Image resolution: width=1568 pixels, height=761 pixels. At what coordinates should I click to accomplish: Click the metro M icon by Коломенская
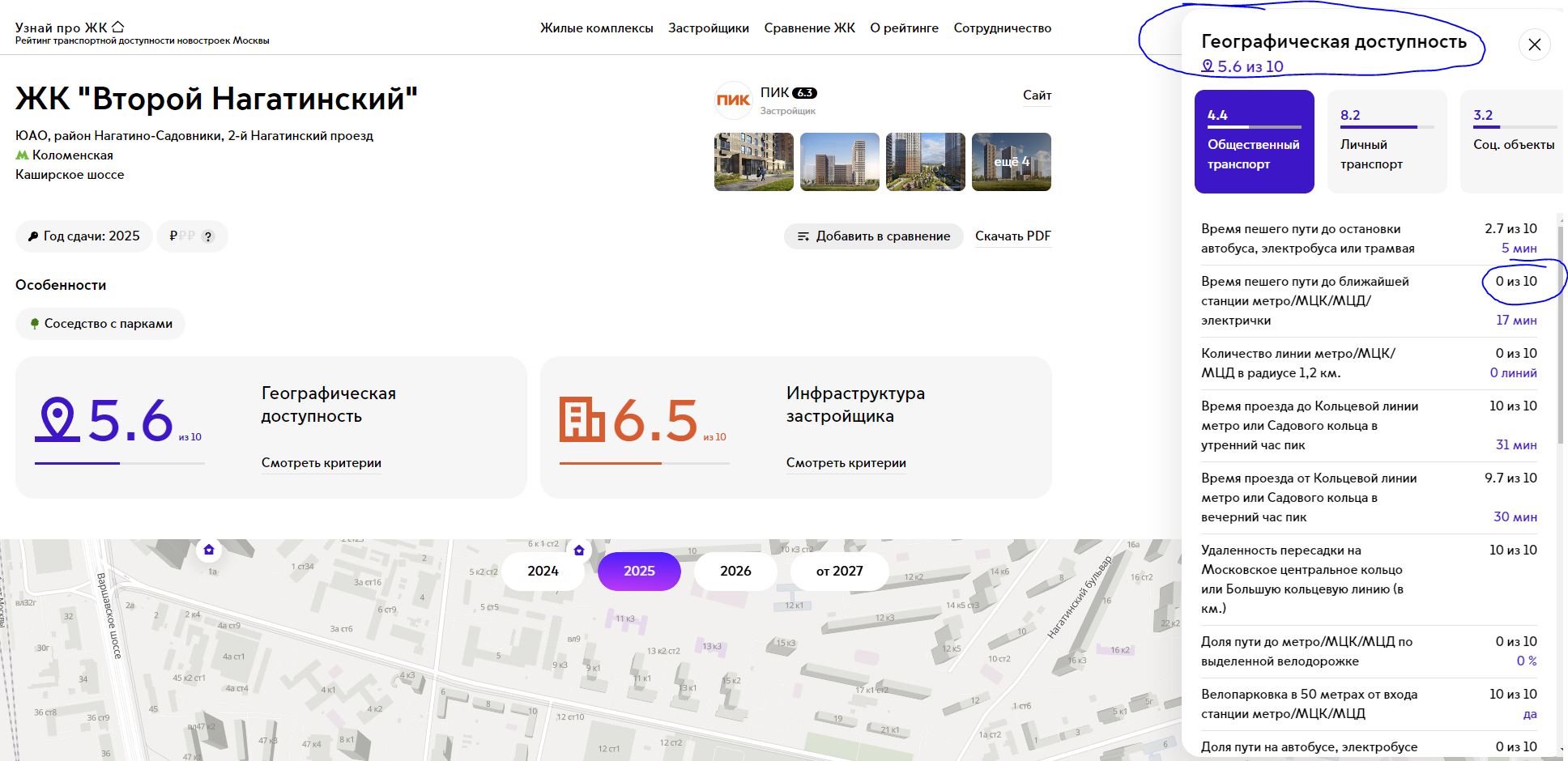pyautogui.click(x=22, y=155)
